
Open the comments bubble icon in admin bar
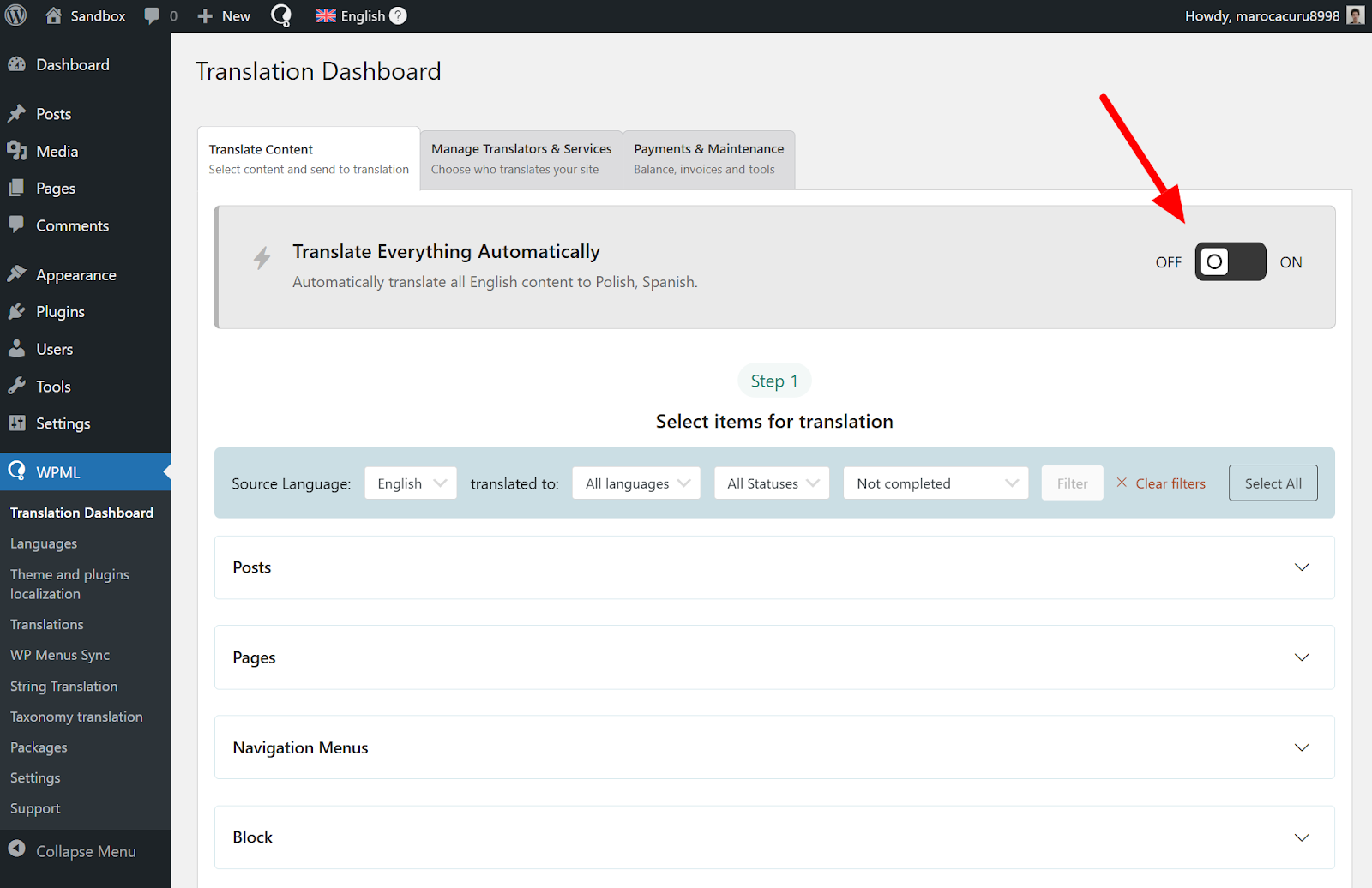coord(152,16)
